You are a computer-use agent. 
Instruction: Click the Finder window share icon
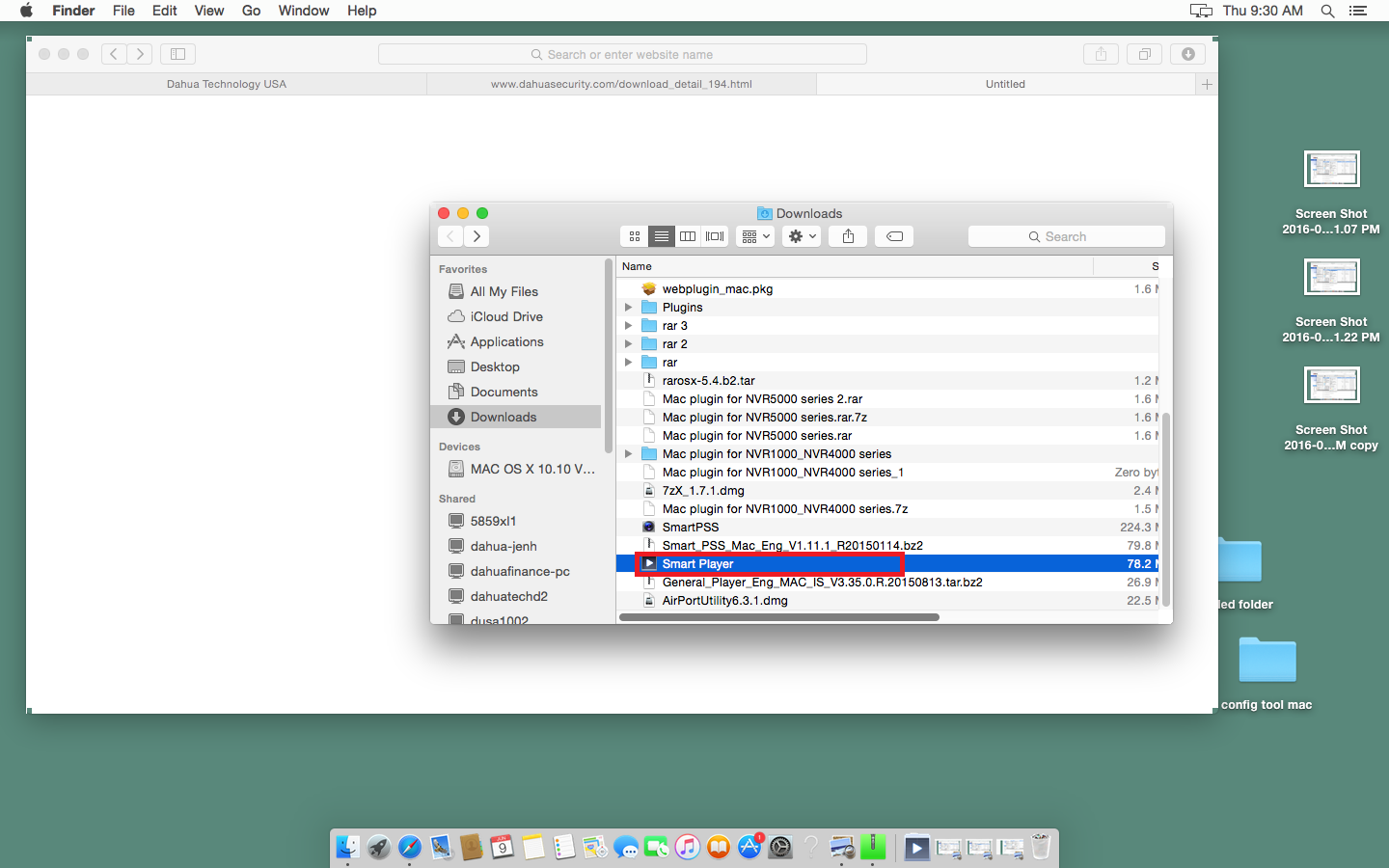coord(849,236)
